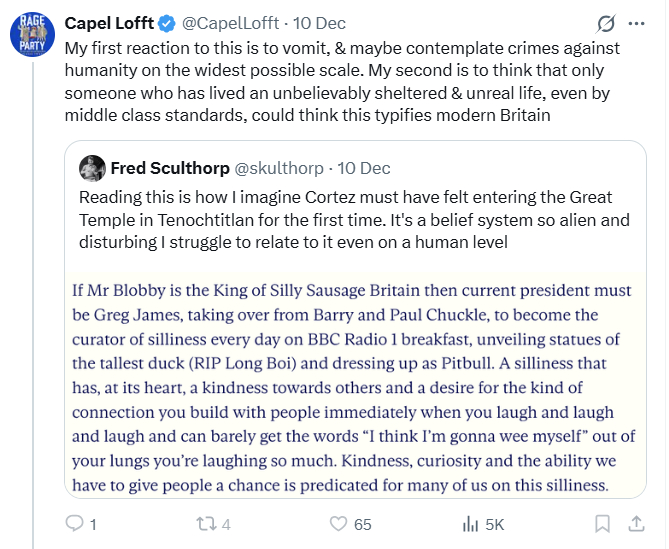Bookmark this tweet
Screen dimensions: 669x549
pos(602,523)
